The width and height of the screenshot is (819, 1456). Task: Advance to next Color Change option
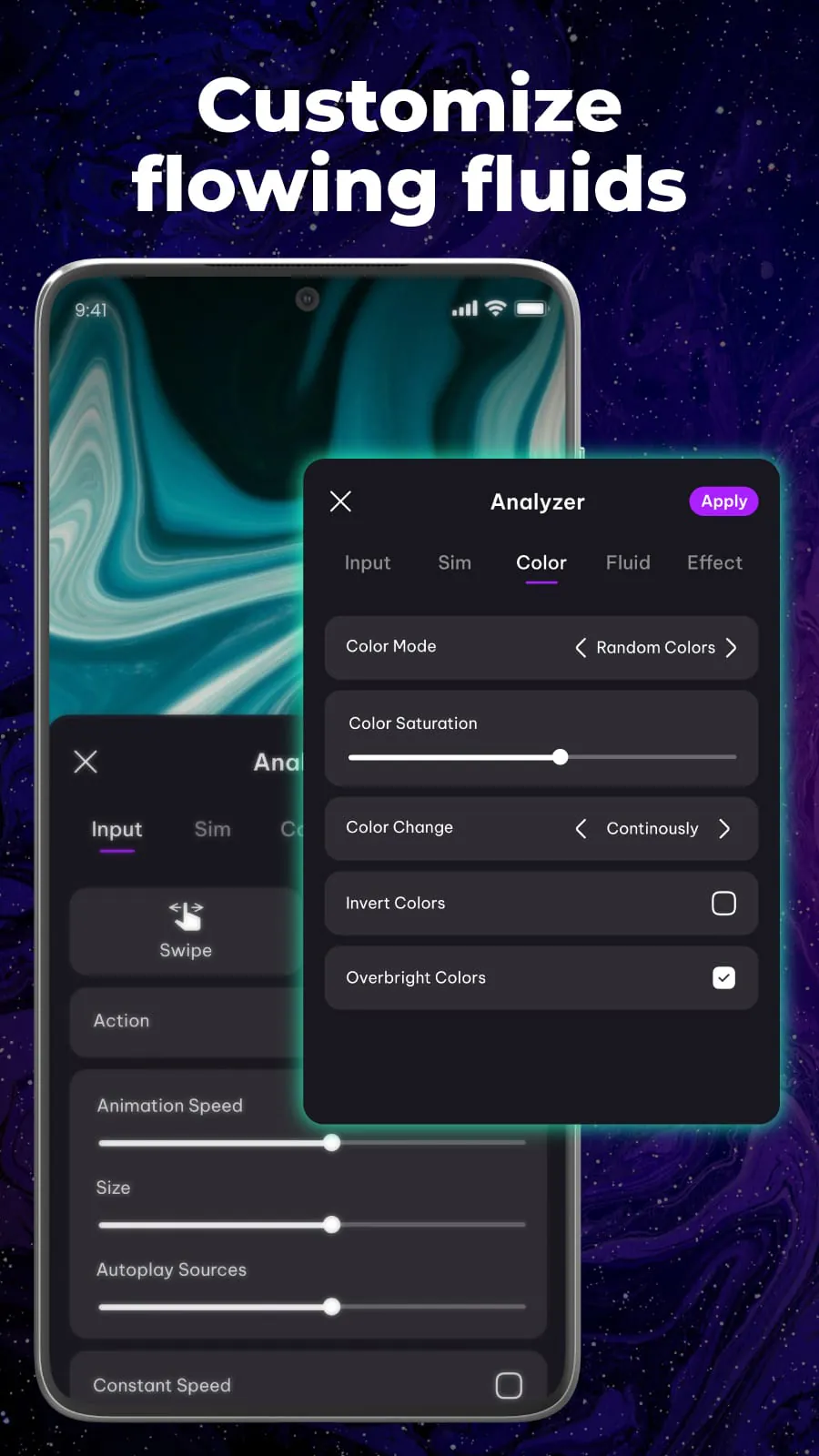724,829
